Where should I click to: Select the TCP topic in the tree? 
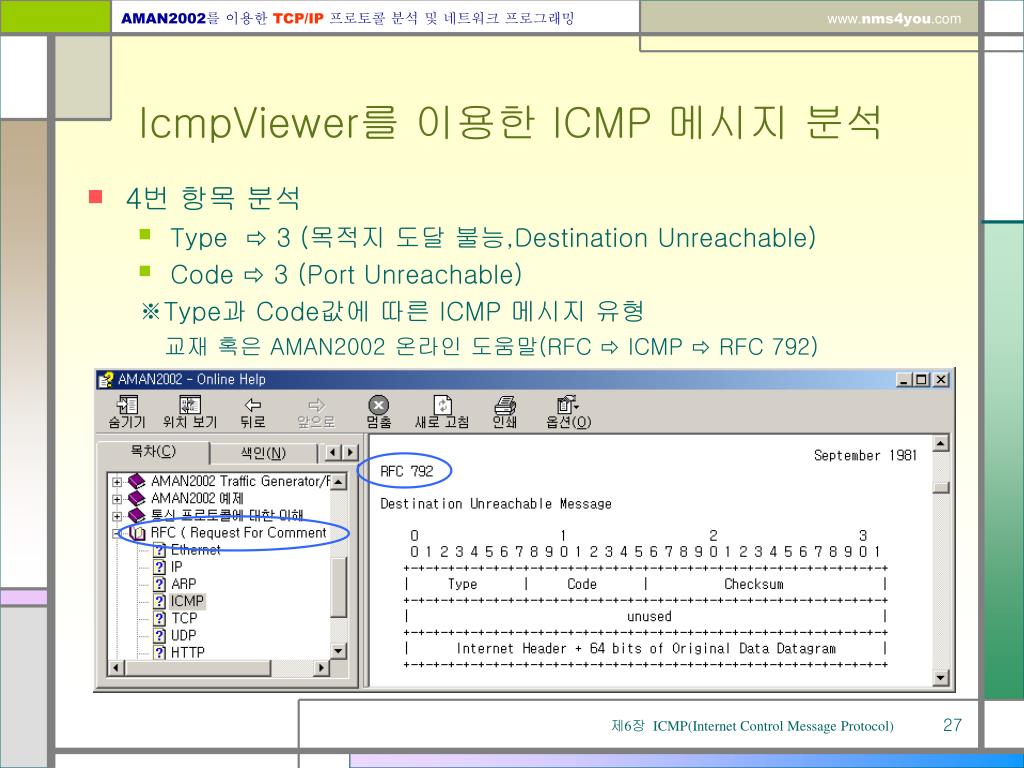pos(184,618)
